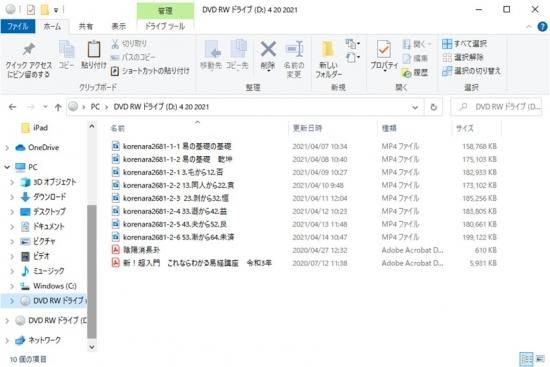The width and height of the screenshot is (550, 367).
Task: Click Paste Shortcut command
Action: click(x=150, y=71)
